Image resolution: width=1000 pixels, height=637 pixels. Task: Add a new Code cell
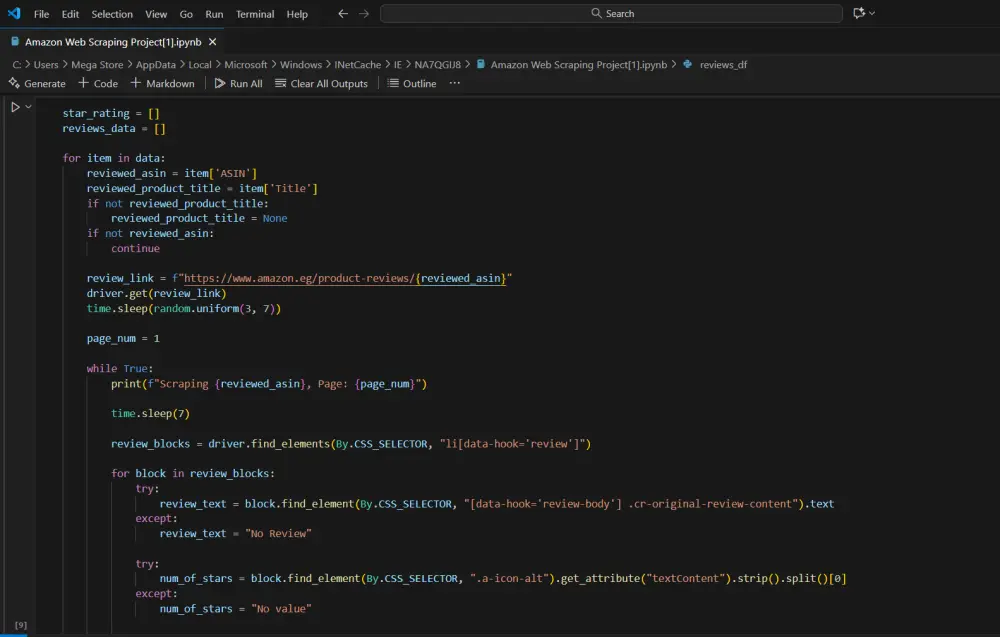[98, 84]
